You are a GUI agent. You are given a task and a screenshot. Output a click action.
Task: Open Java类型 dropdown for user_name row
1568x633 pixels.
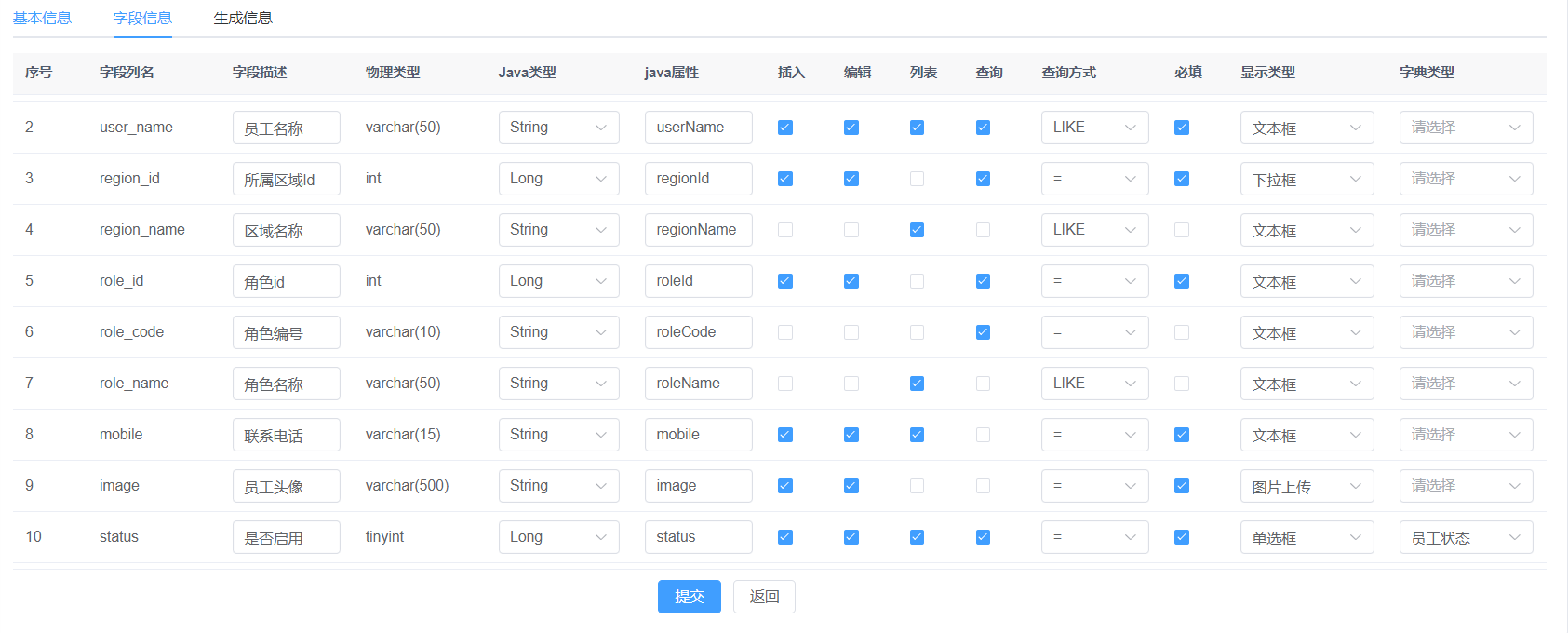(559, 128)
